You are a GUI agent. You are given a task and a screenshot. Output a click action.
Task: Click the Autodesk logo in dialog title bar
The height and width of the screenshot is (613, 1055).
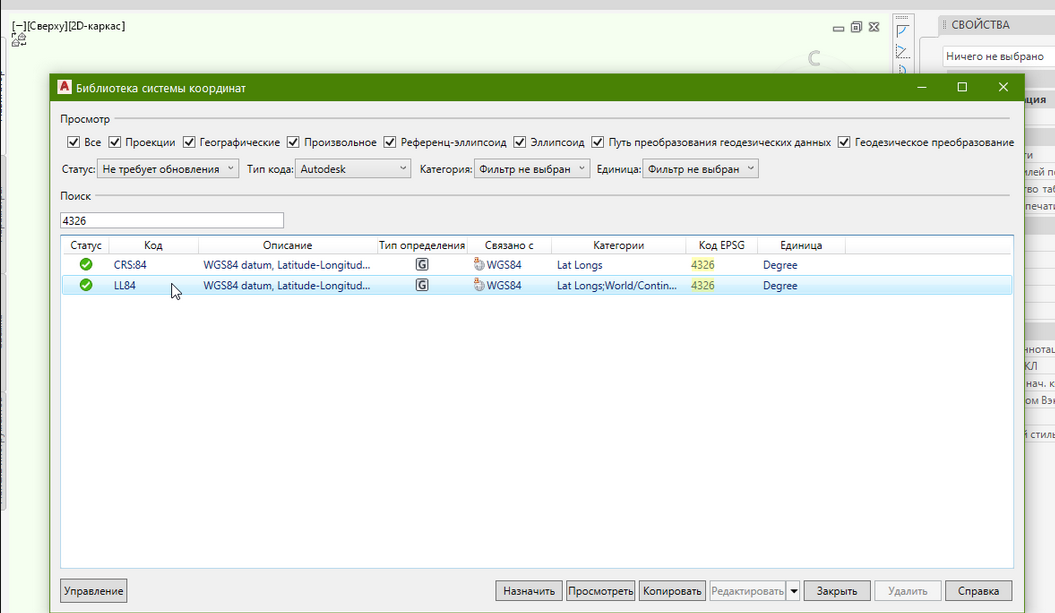pyautogui.click(x=64, y=88)
